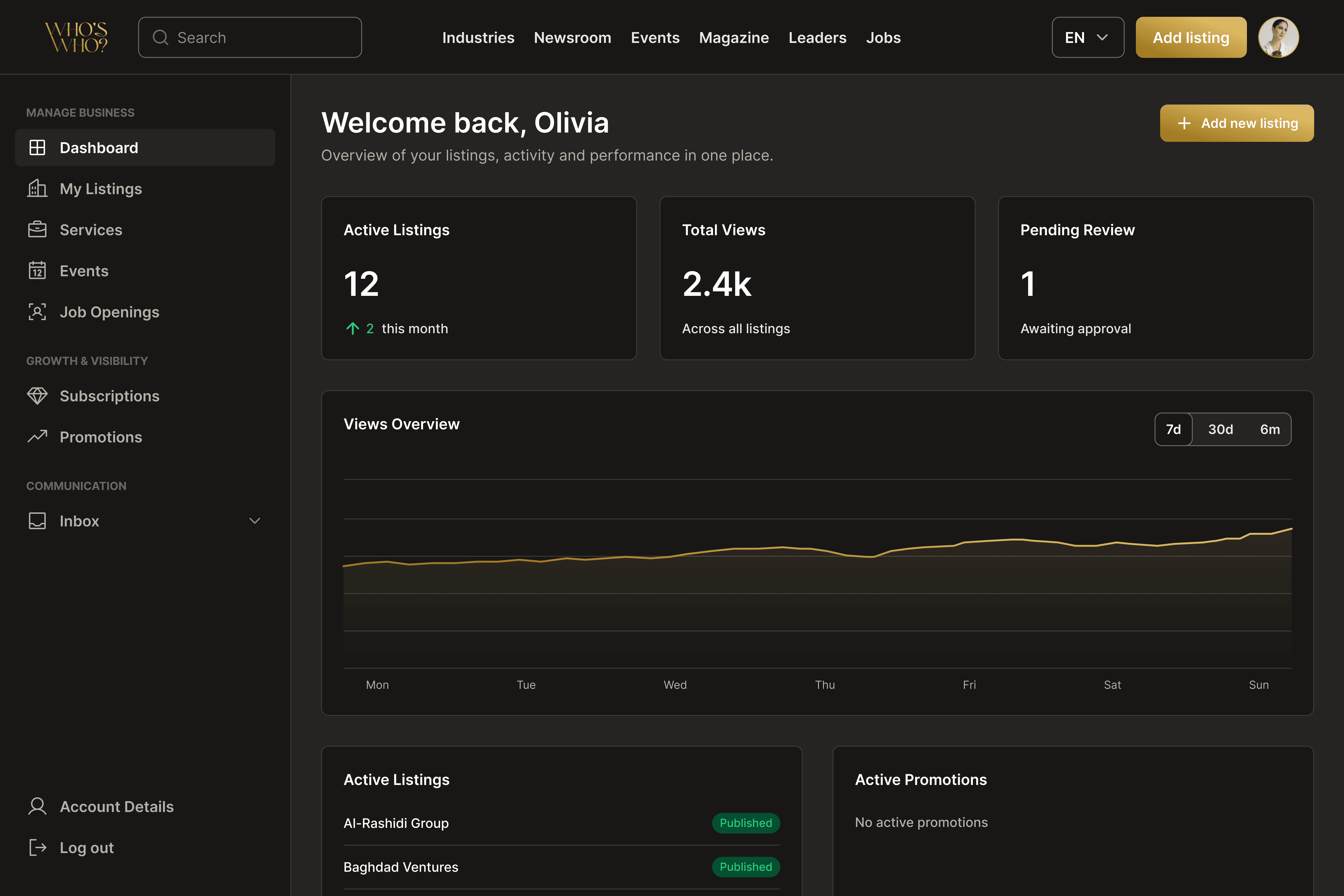The width and height of the screenshot is (1344, 896).
Task: Click the Dashboard grid icon
Action: pyautogui.click(x=37, y=147)
